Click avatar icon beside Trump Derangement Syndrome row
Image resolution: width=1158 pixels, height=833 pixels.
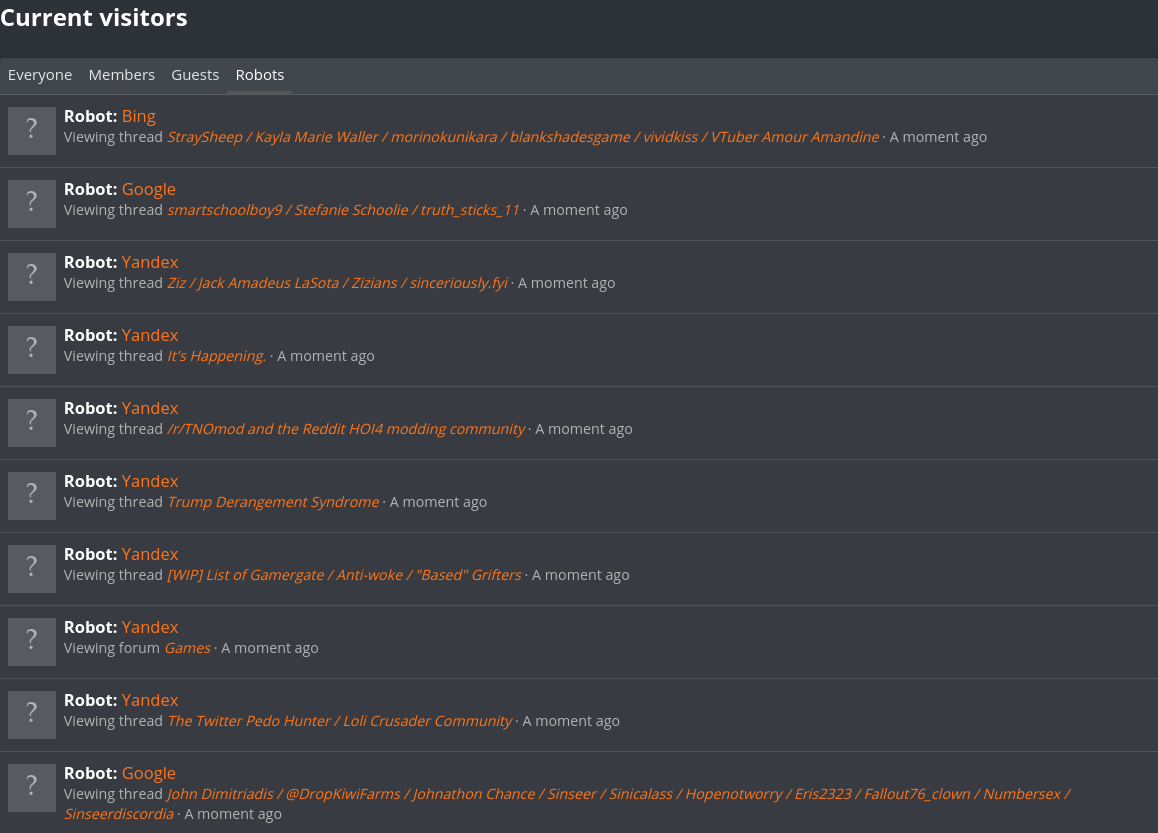coord(32,496)
